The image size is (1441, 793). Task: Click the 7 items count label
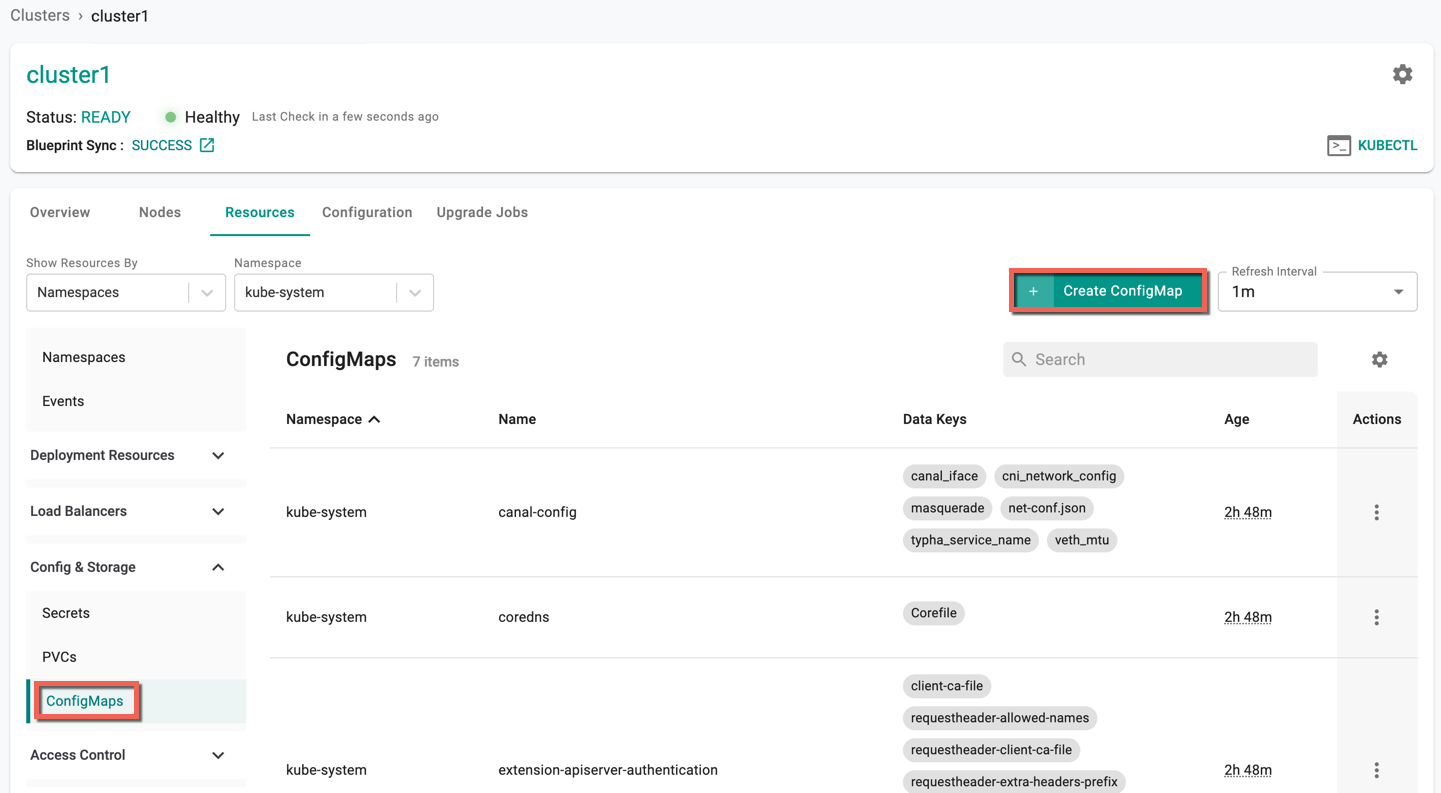point(436,362)
